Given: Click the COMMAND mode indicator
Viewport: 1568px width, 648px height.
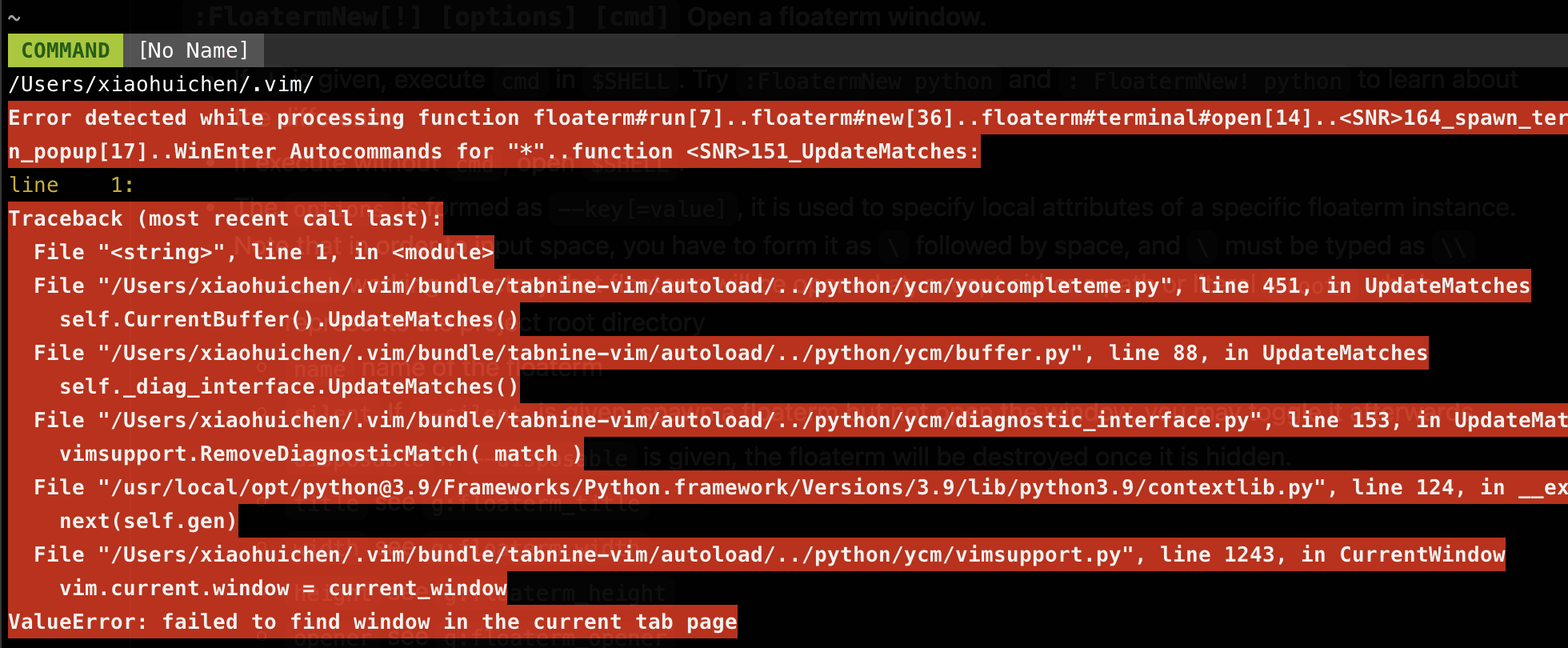Looking at the screenshot, I should click(x=65, y=50).
